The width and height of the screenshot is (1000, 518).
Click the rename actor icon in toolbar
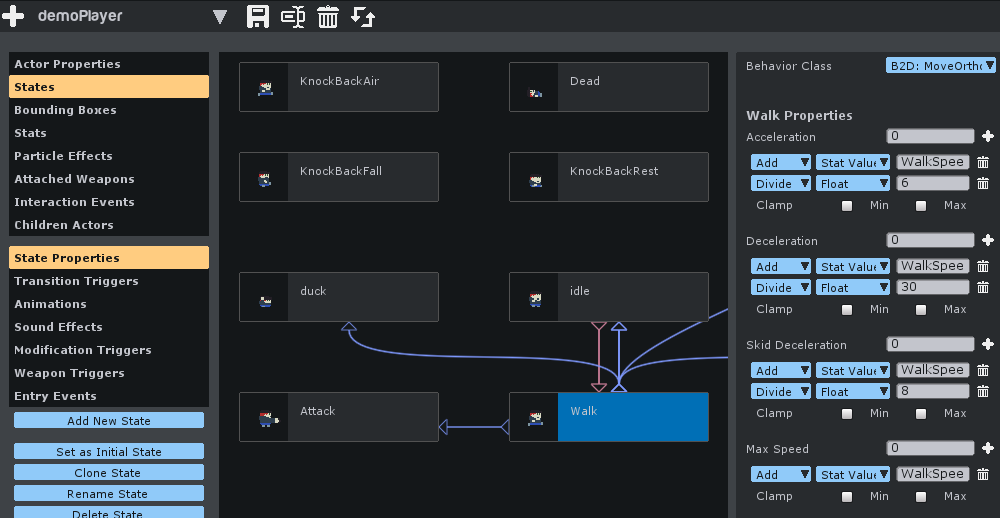292,17
